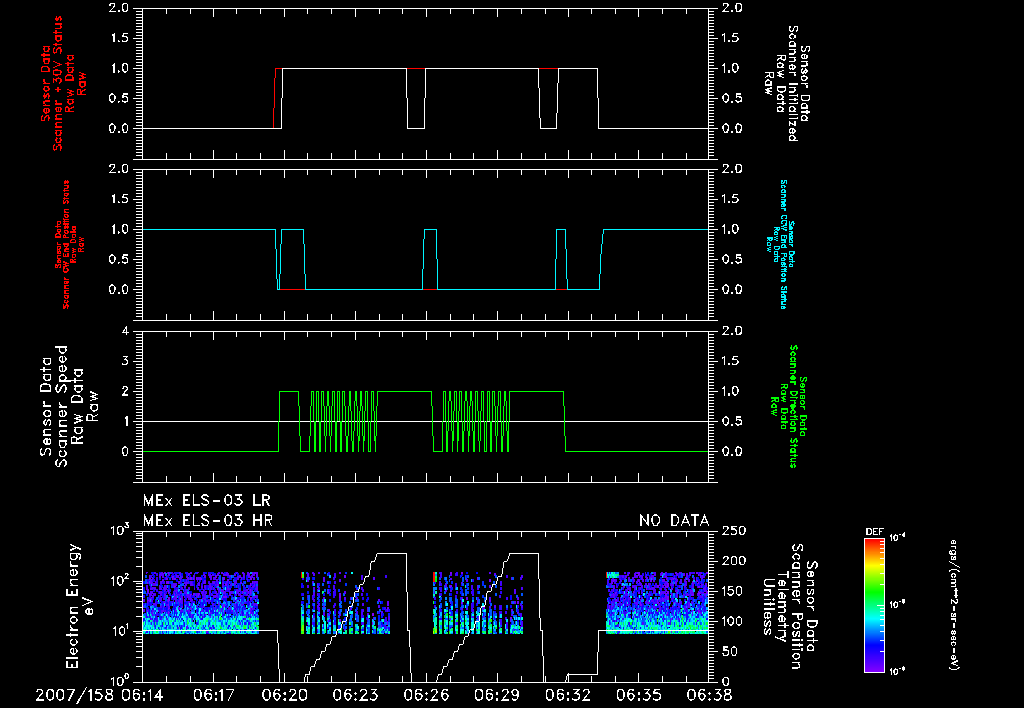
Task: Click the 06:32 time axis label
Action: tap(567, 695)
